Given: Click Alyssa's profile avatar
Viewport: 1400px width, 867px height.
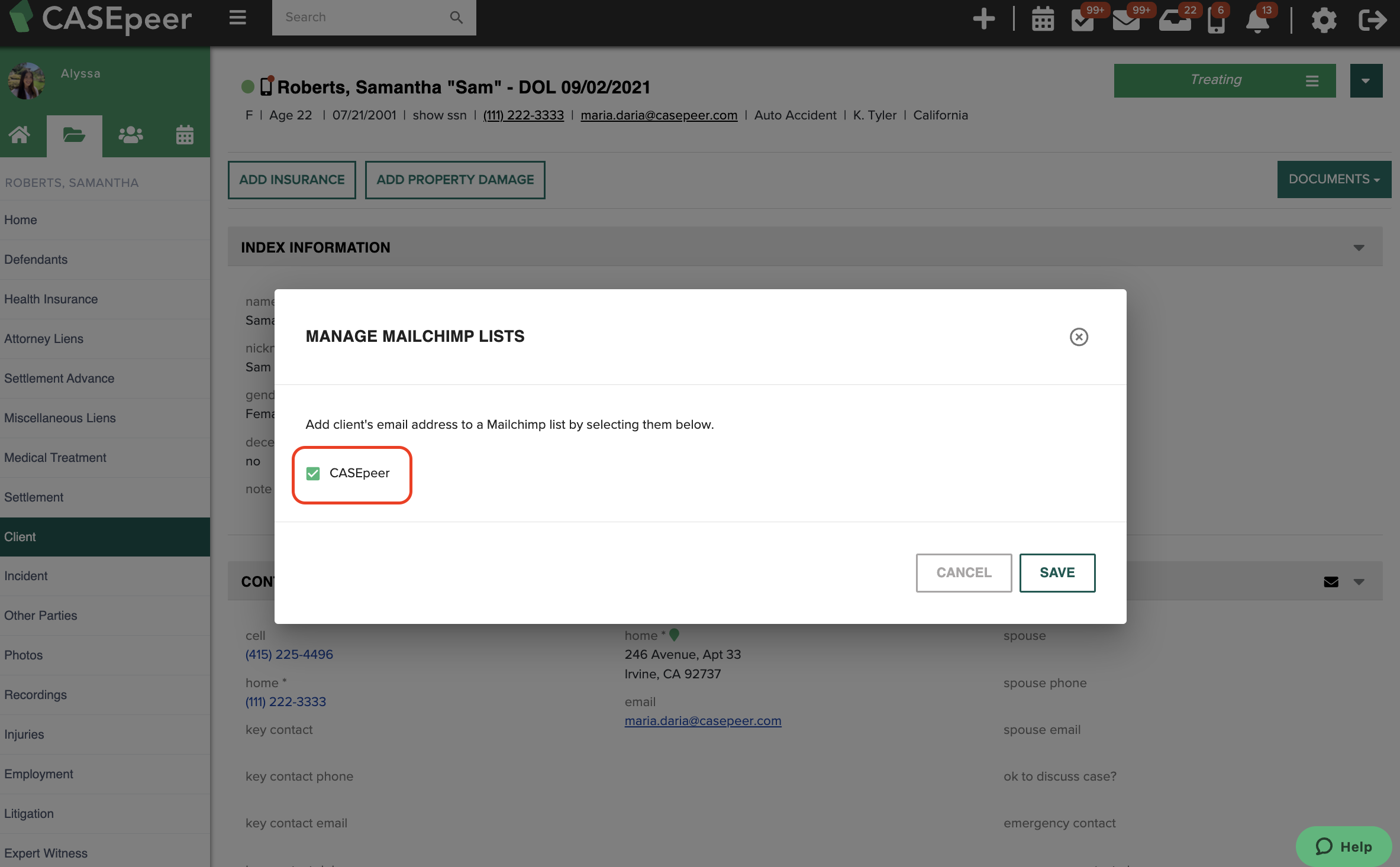Looking at the screenshot, I should (x=27, y=80).
